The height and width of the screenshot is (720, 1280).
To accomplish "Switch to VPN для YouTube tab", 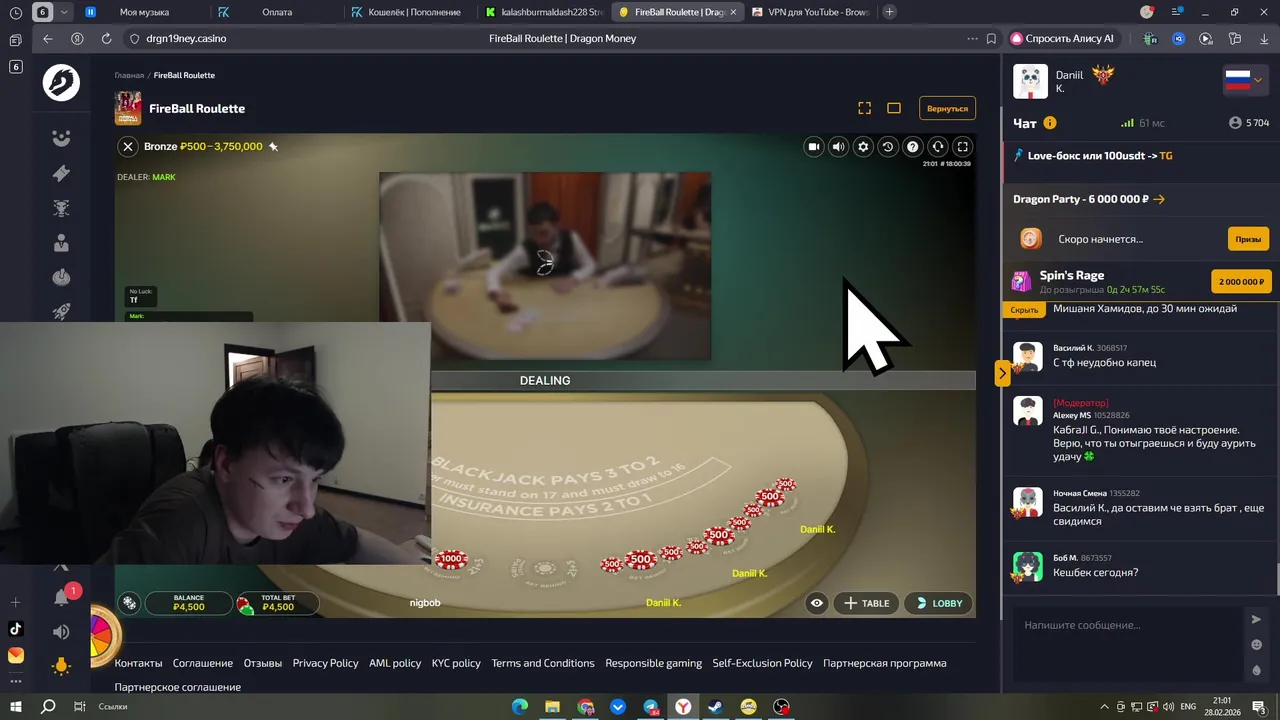I will (x=810, y=12).
